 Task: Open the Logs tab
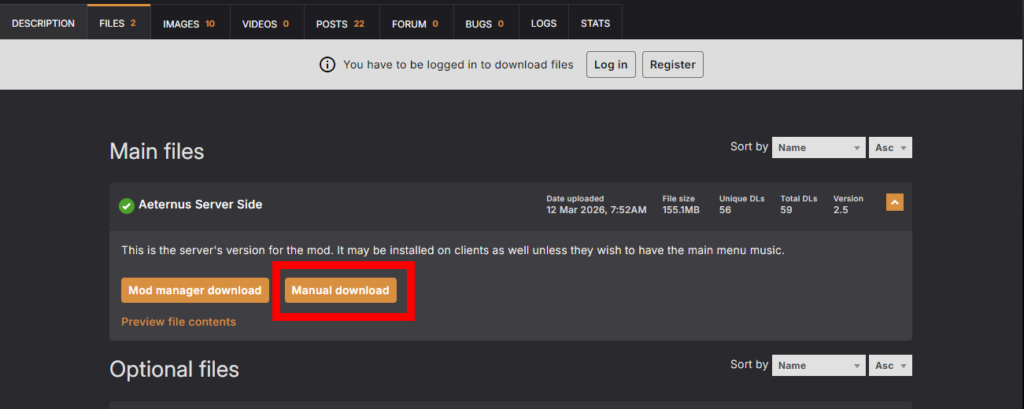coord(544,23)
